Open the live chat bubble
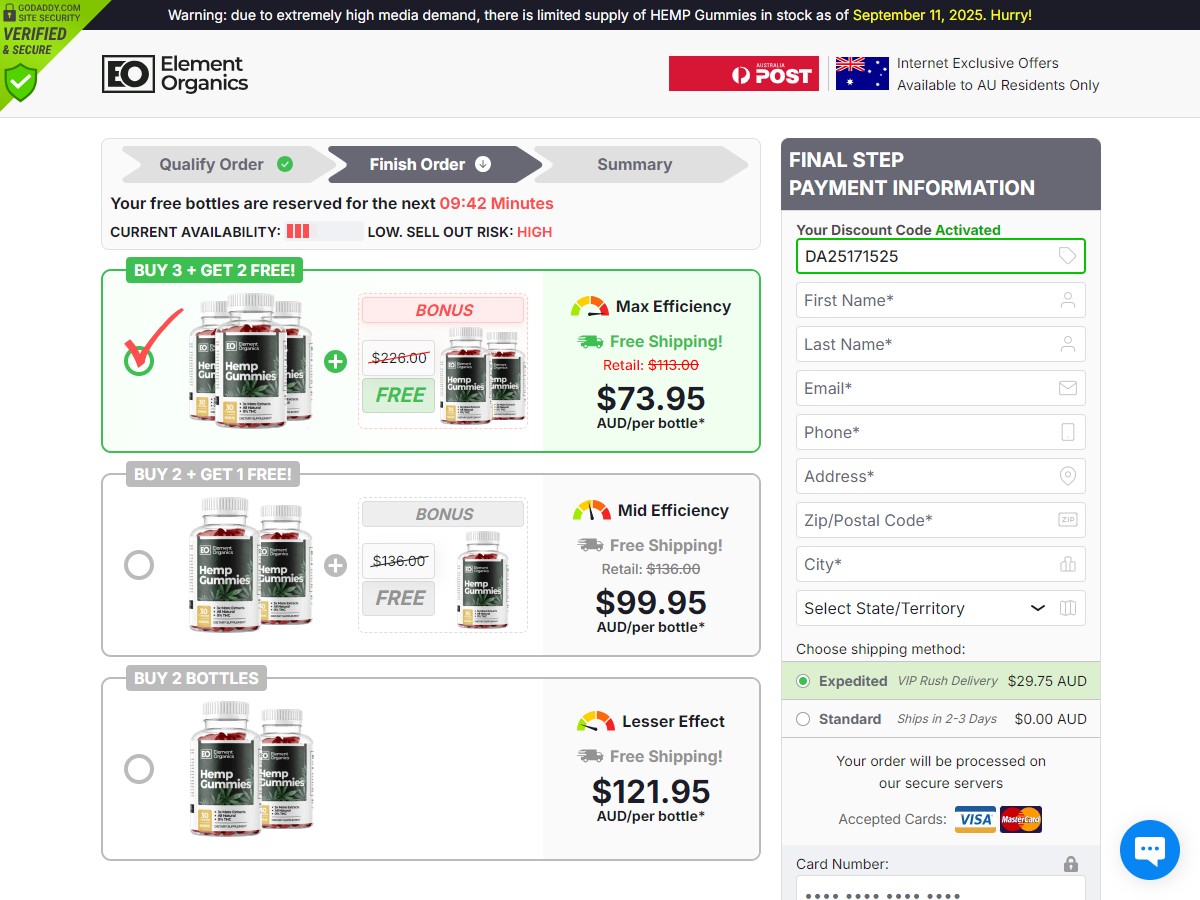 [1150, 850]
